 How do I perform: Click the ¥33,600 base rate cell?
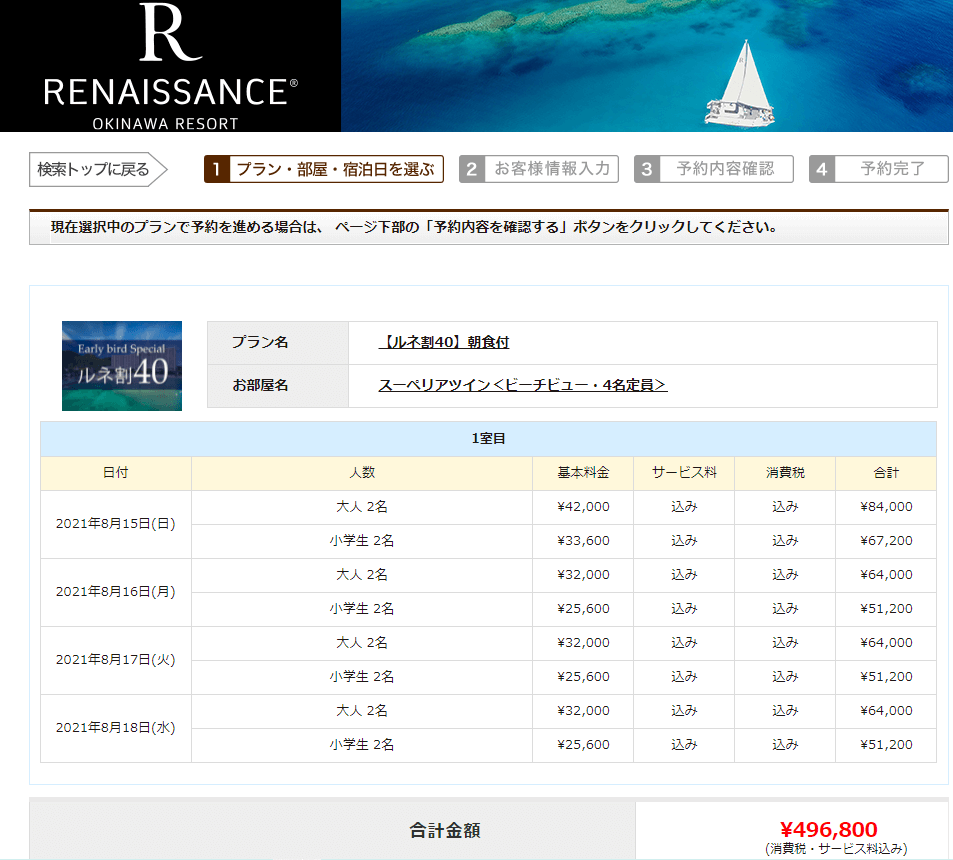point(583,541)
